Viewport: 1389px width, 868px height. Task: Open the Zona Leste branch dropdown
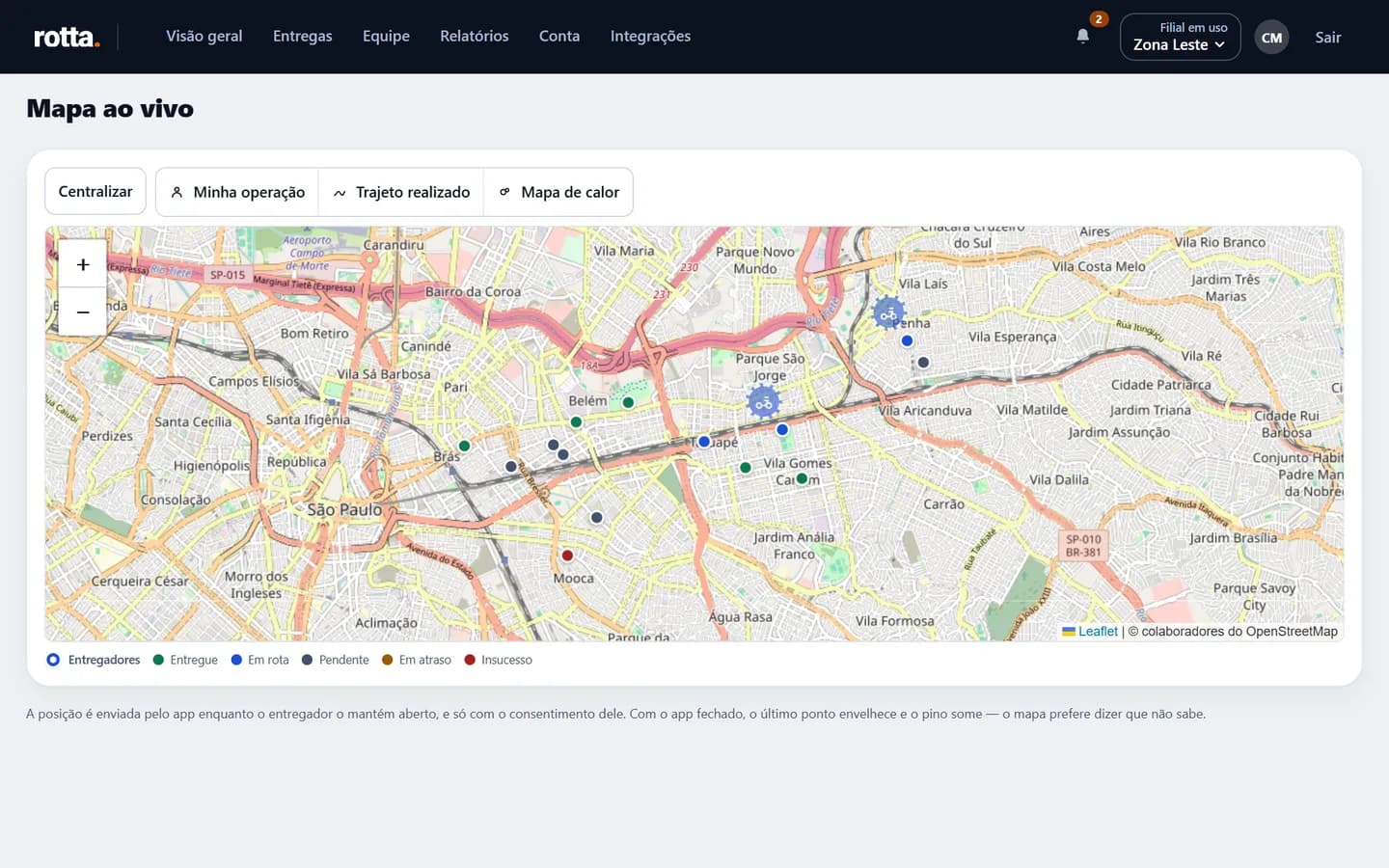1180,37
